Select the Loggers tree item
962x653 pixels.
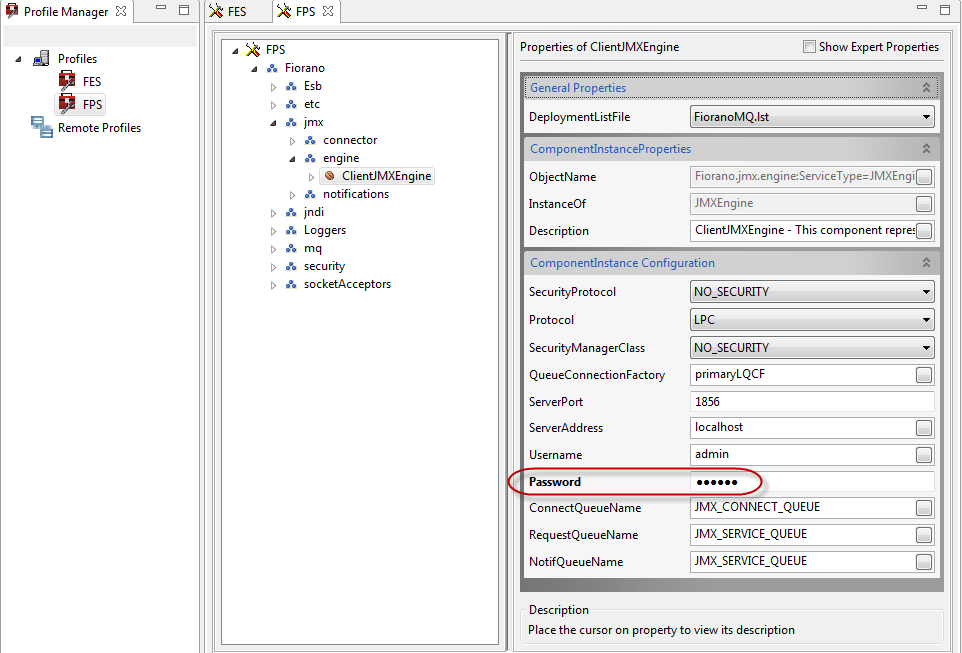tap(325, 230)
